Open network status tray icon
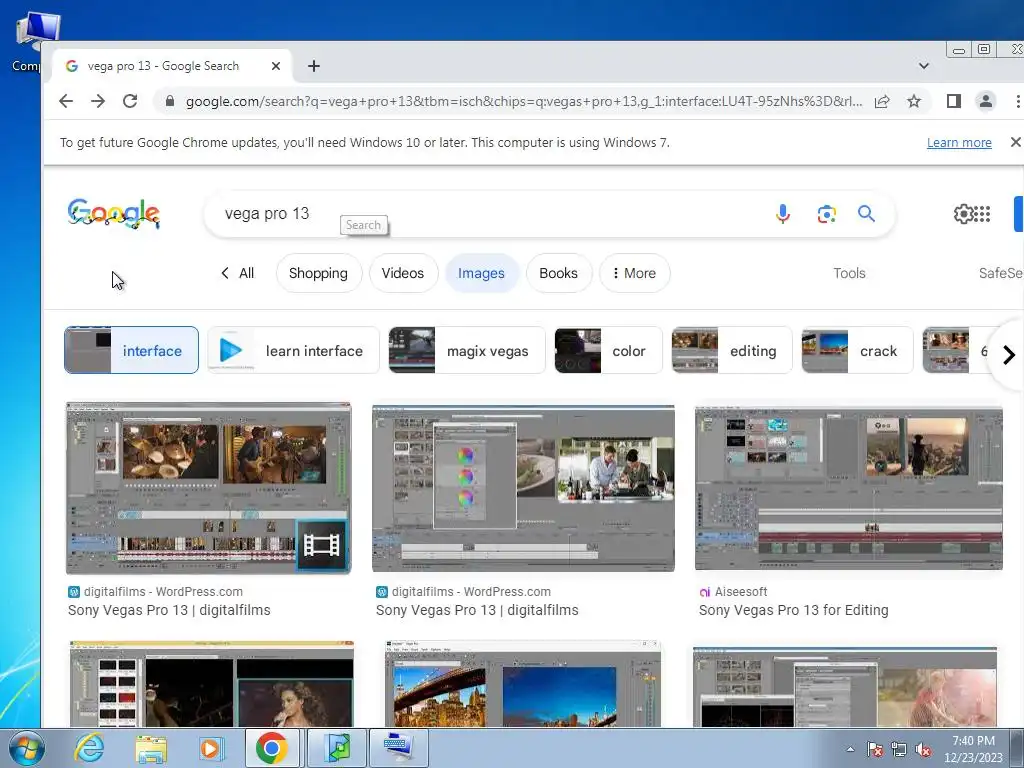The width and height of the screenshot is (1024, 768). 899,750
